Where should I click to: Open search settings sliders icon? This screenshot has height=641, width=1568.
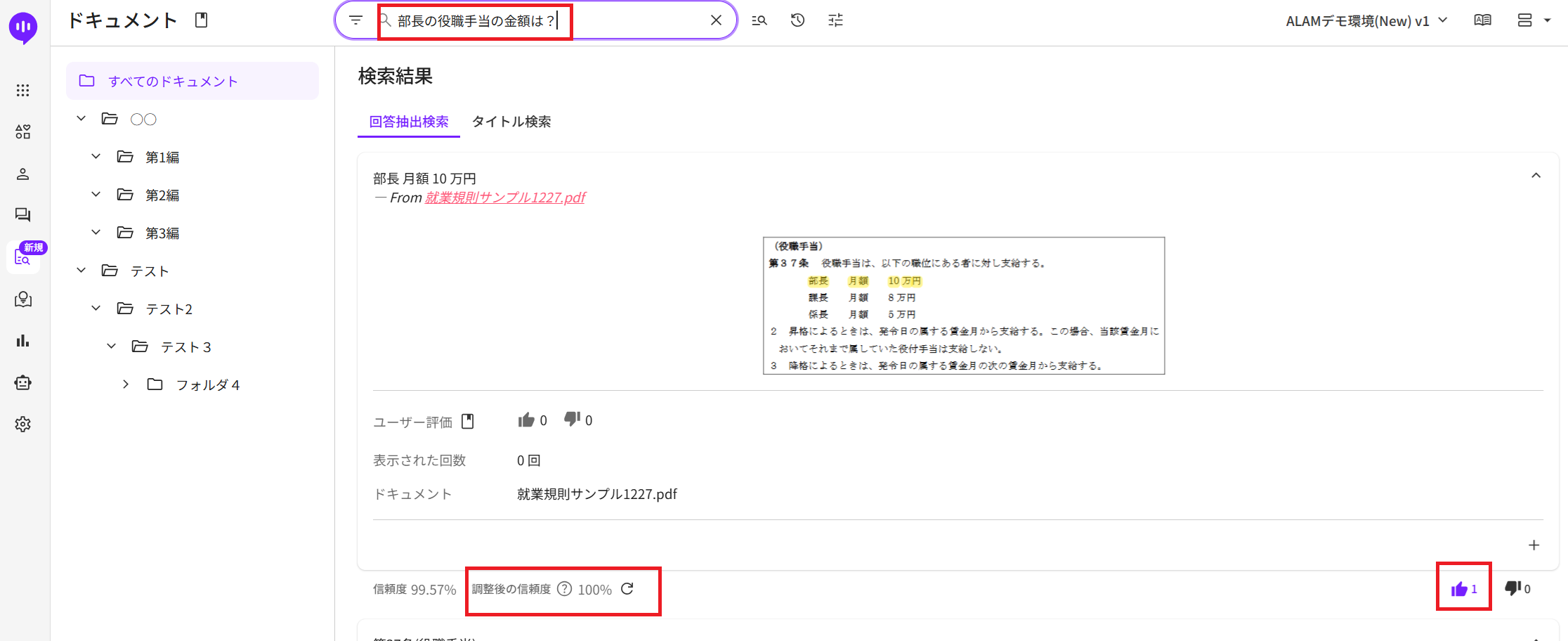(x=835, y=20)
